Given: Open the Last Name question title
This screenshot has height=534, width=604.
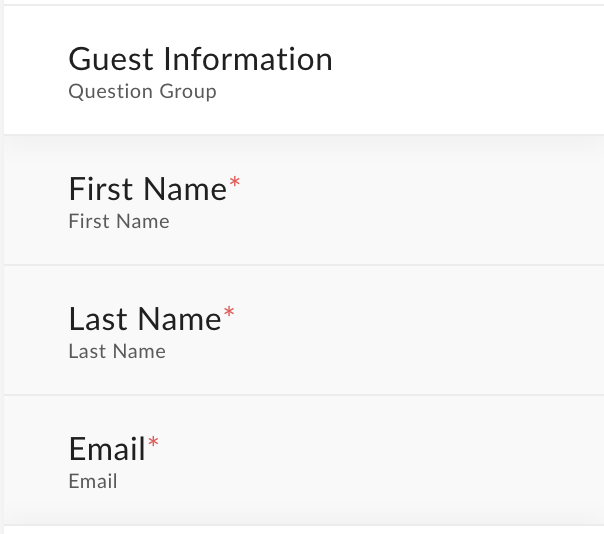Looking at the screenshot, I should point(145,319).
